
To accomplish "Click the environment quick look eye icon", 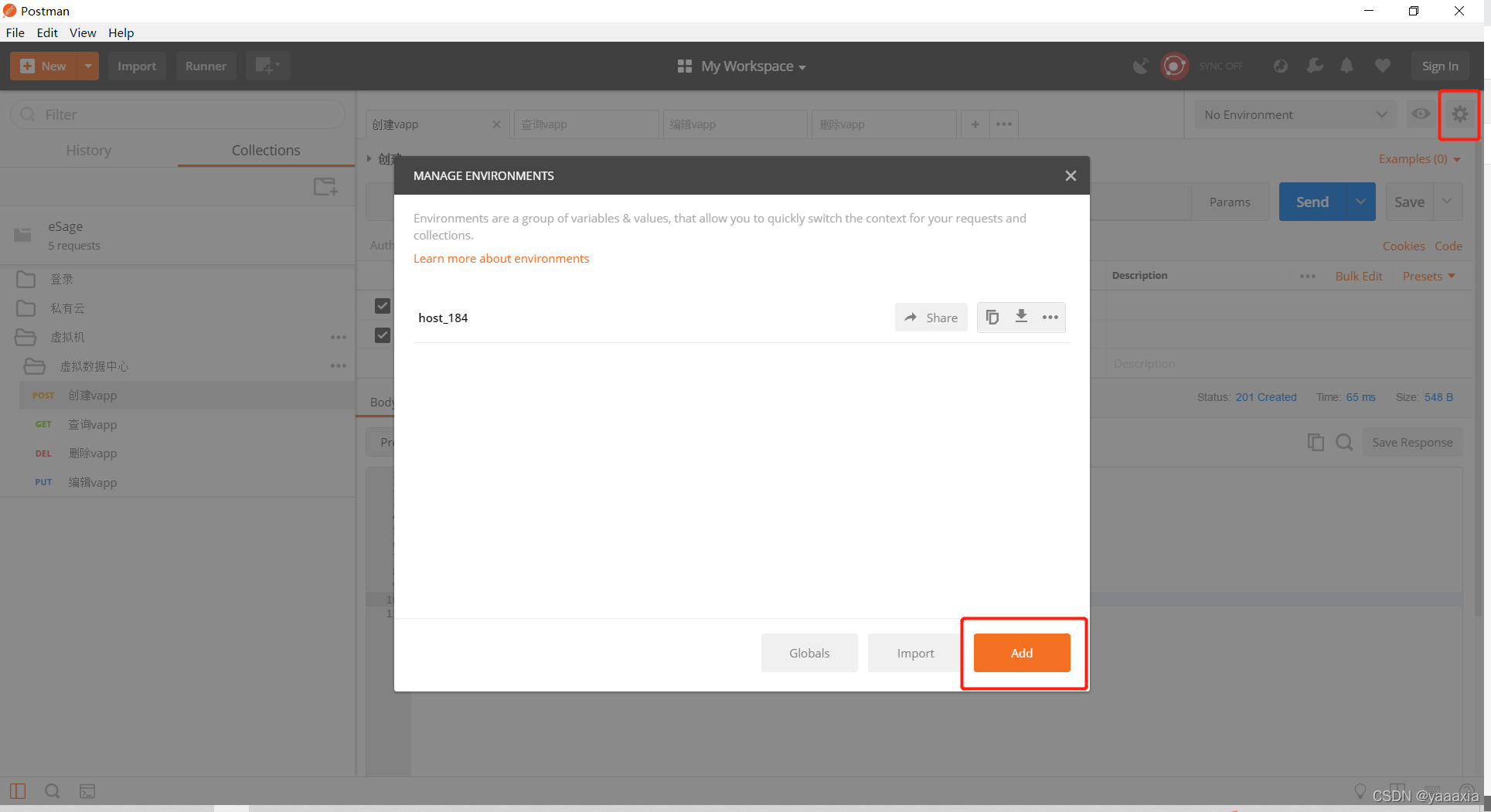I will tap(1421, 114).
